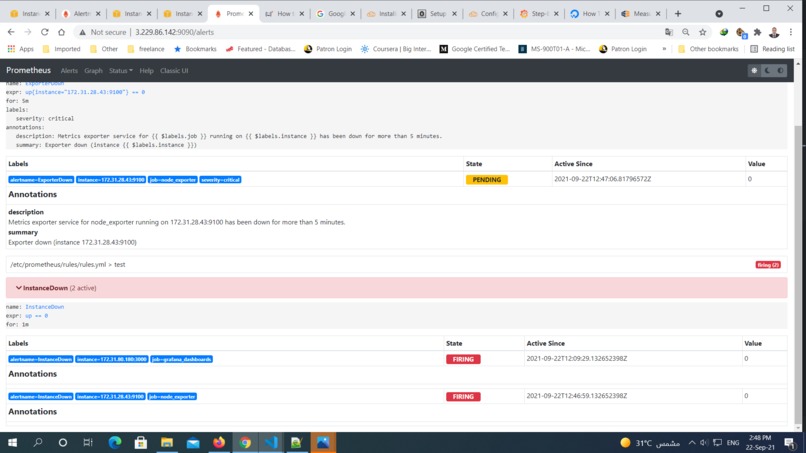Click the Prometheus brand link
This screenshot has width=806, height=453.
tap(28, 70)
